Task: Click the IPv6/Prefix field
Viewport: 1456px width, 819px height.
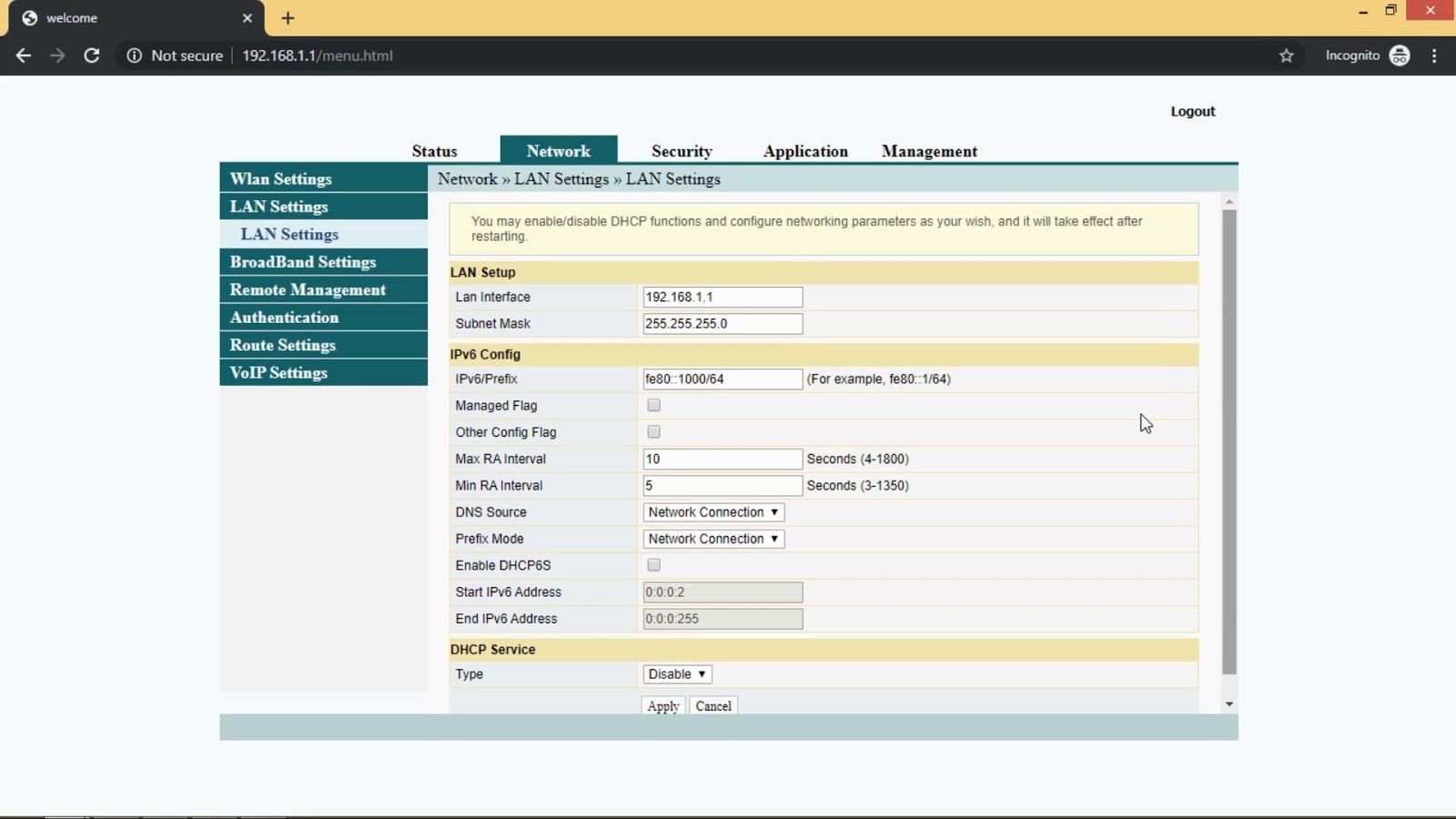Action: click(x=723, y=379)
